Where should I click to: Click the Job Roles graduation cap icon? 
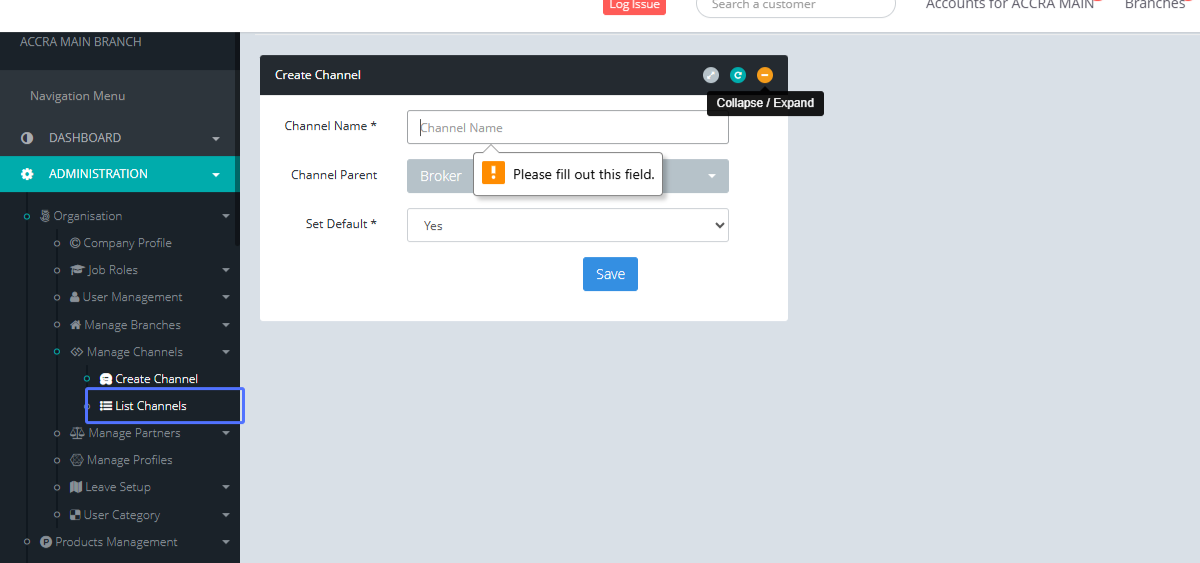click(78, 270)
